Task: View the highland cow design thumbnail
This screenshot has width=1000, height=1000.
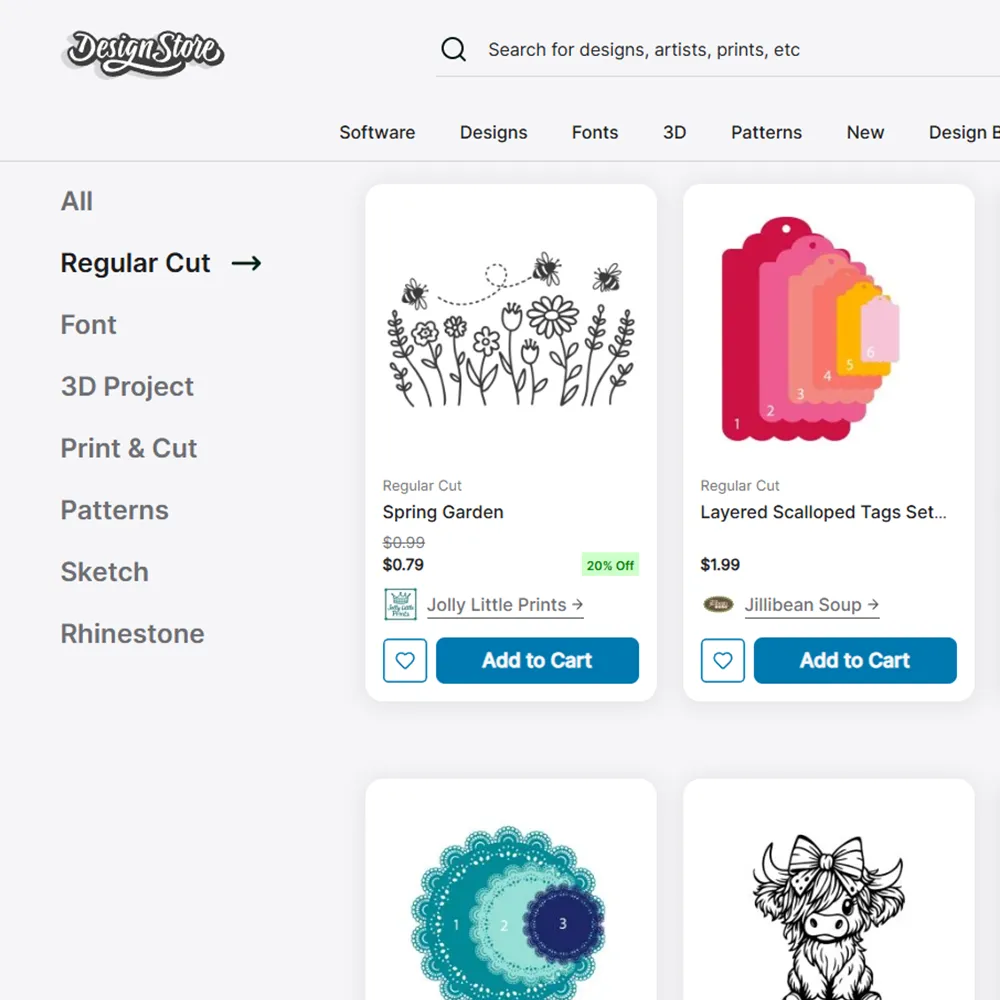Action: (827, 910)
